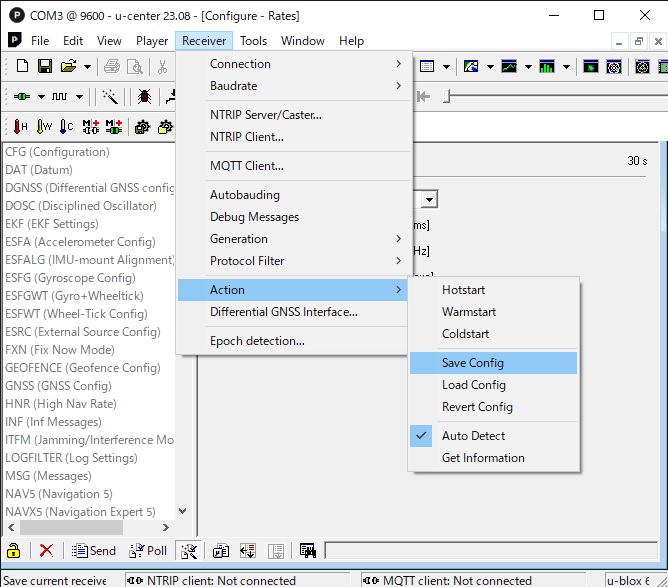The width and height of the screenshot is (668, 587).
Task: Open the File menu
Action: click(40, 41)
